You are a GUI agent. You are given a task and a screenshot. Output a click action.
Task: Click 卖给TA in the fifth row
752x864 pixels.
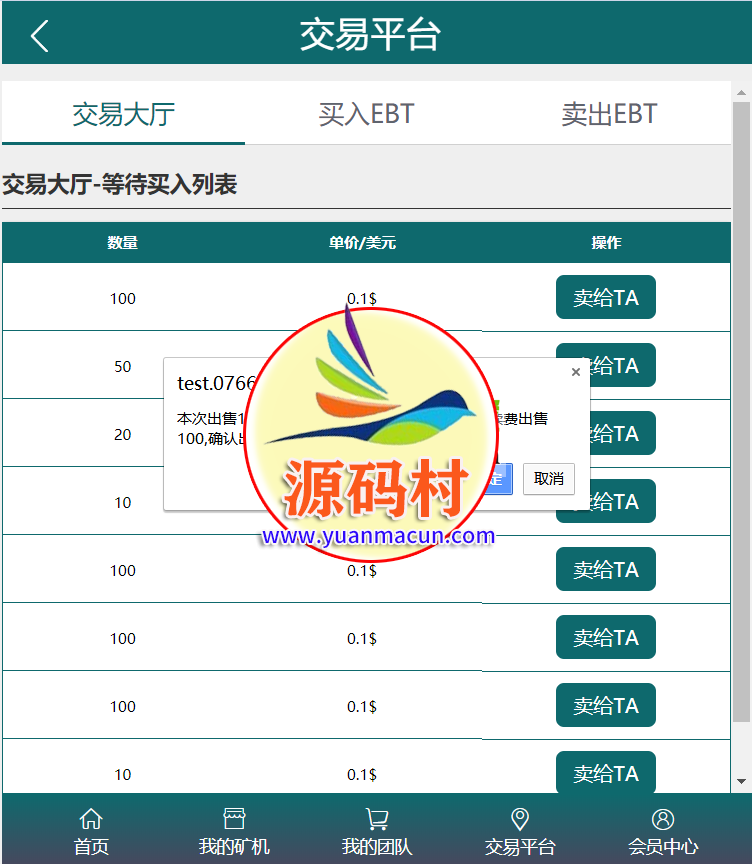pos(605,569)
